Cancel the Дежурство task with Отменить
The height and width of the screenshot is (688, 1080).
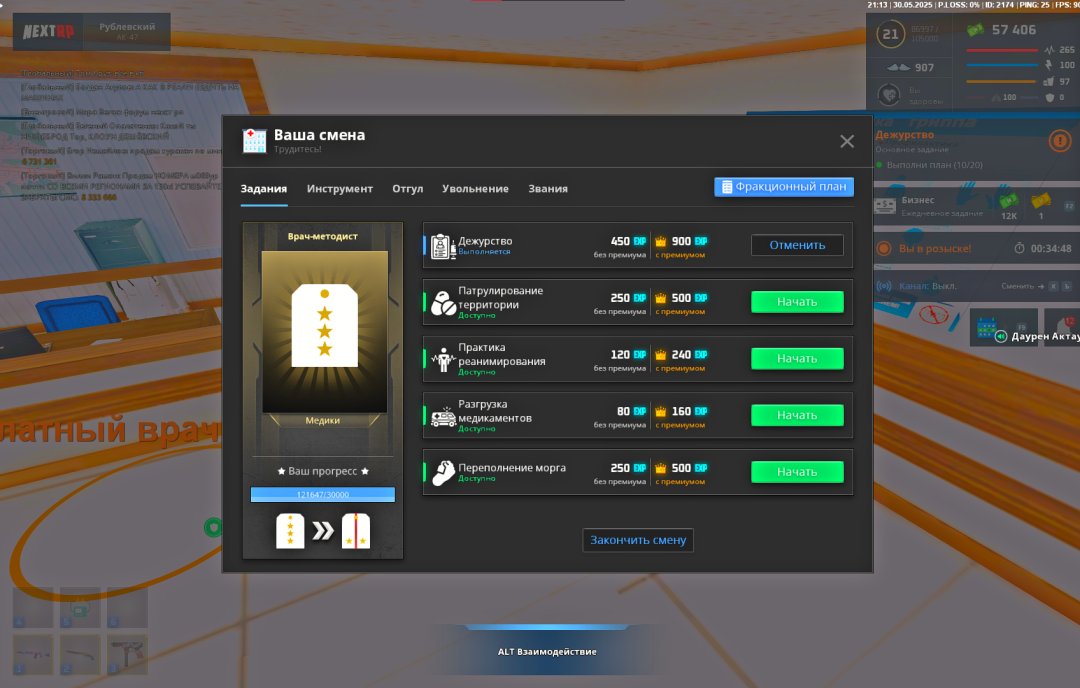coord(797,245)
